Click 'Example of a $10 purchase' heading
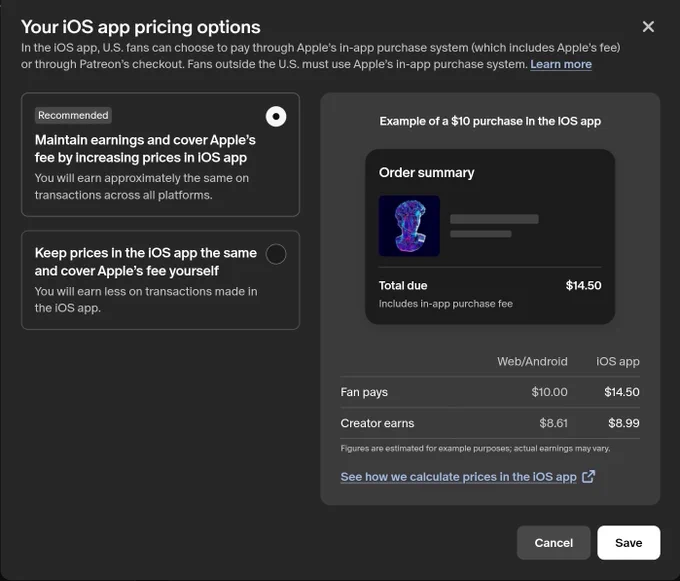This screenshot has width=680, height=581. (x=490, y=121)
